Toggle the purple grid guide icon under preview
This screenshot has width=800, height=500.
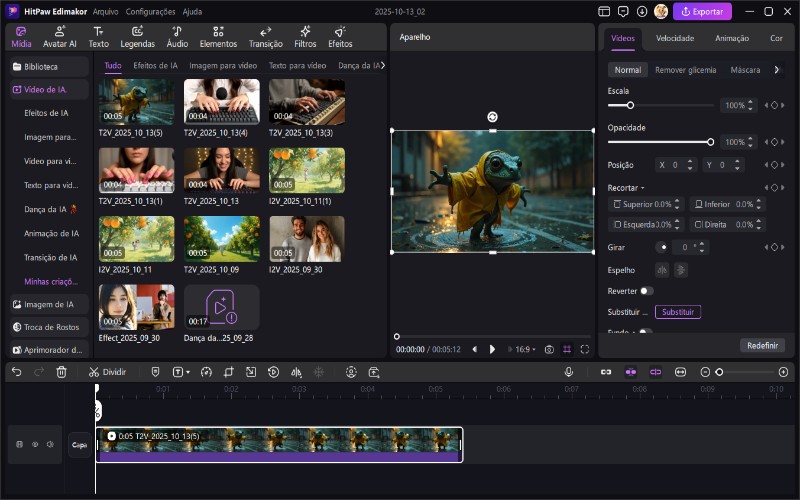tap(567, 349)
